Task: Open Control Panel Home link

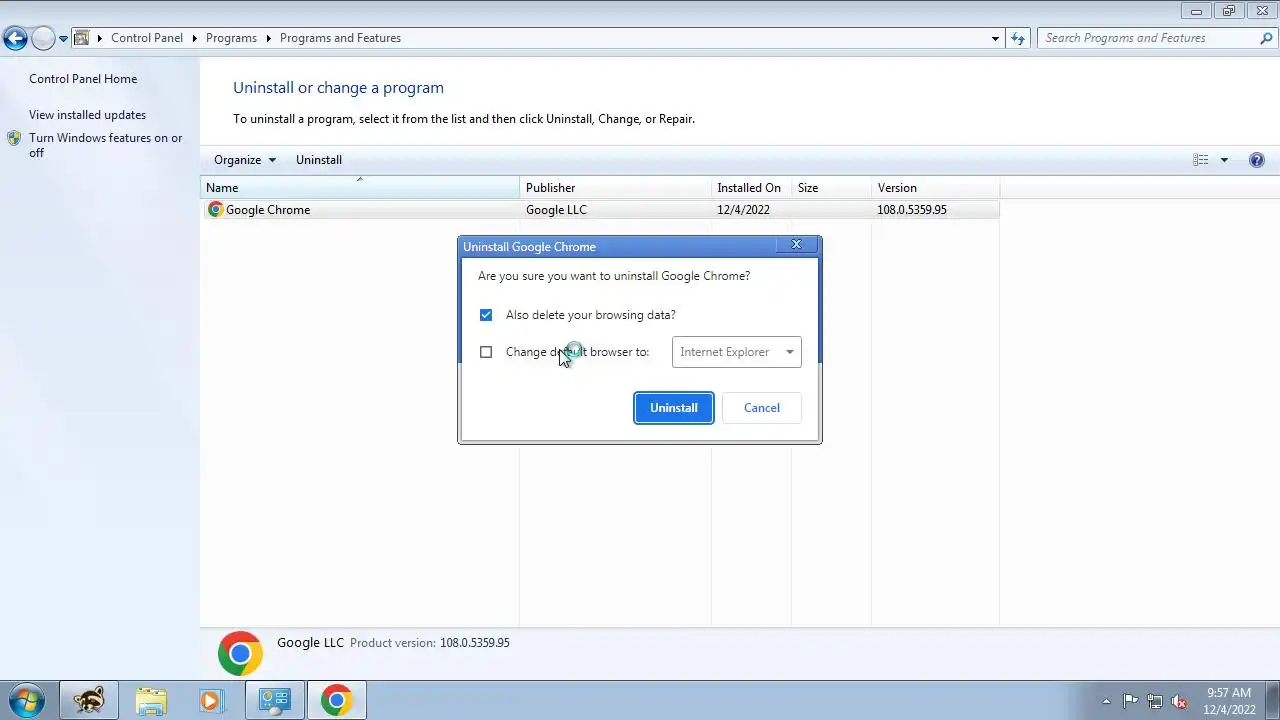Action: 83,79
